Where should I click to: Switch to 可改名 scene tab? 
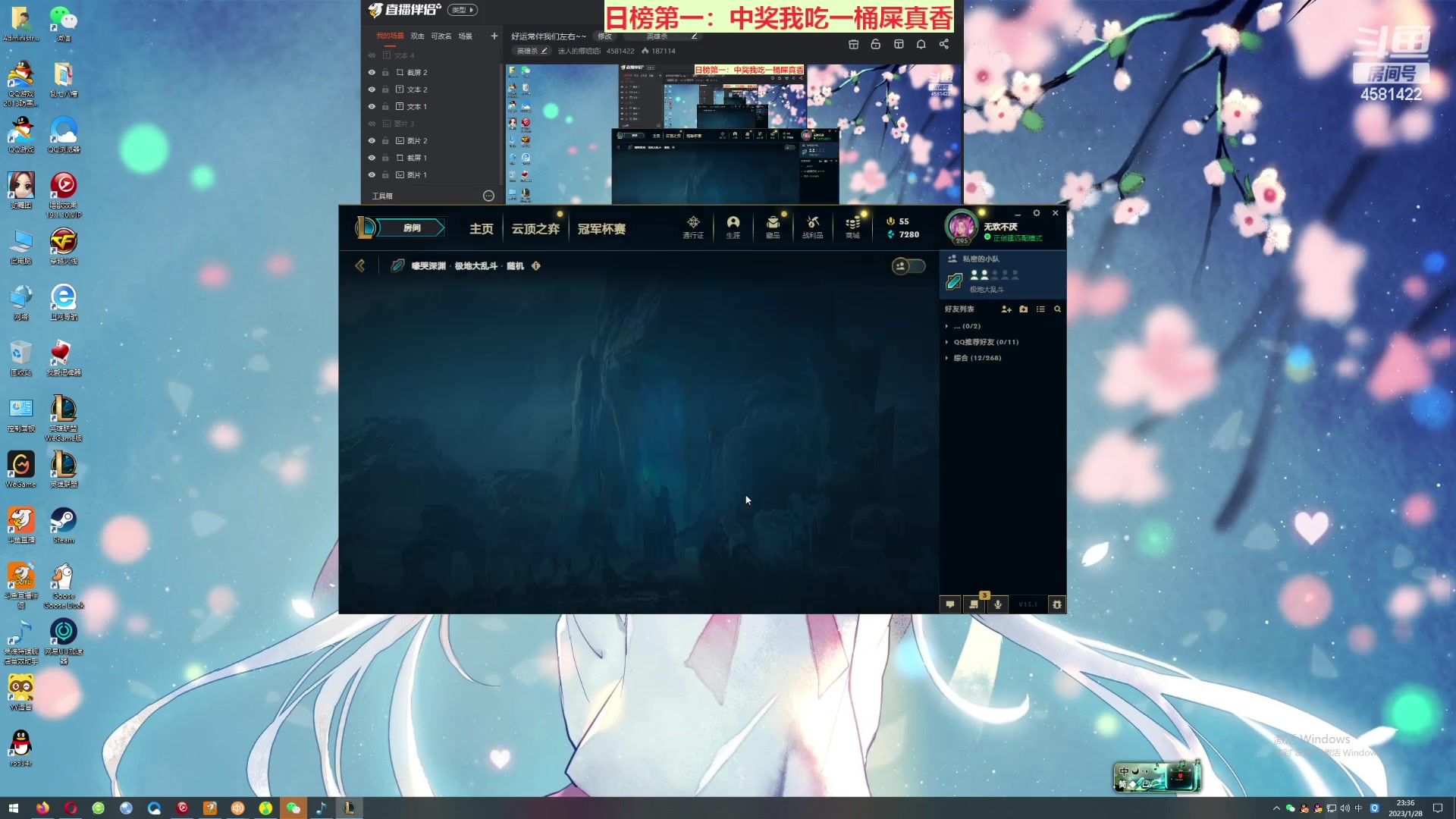pos(441,36)
